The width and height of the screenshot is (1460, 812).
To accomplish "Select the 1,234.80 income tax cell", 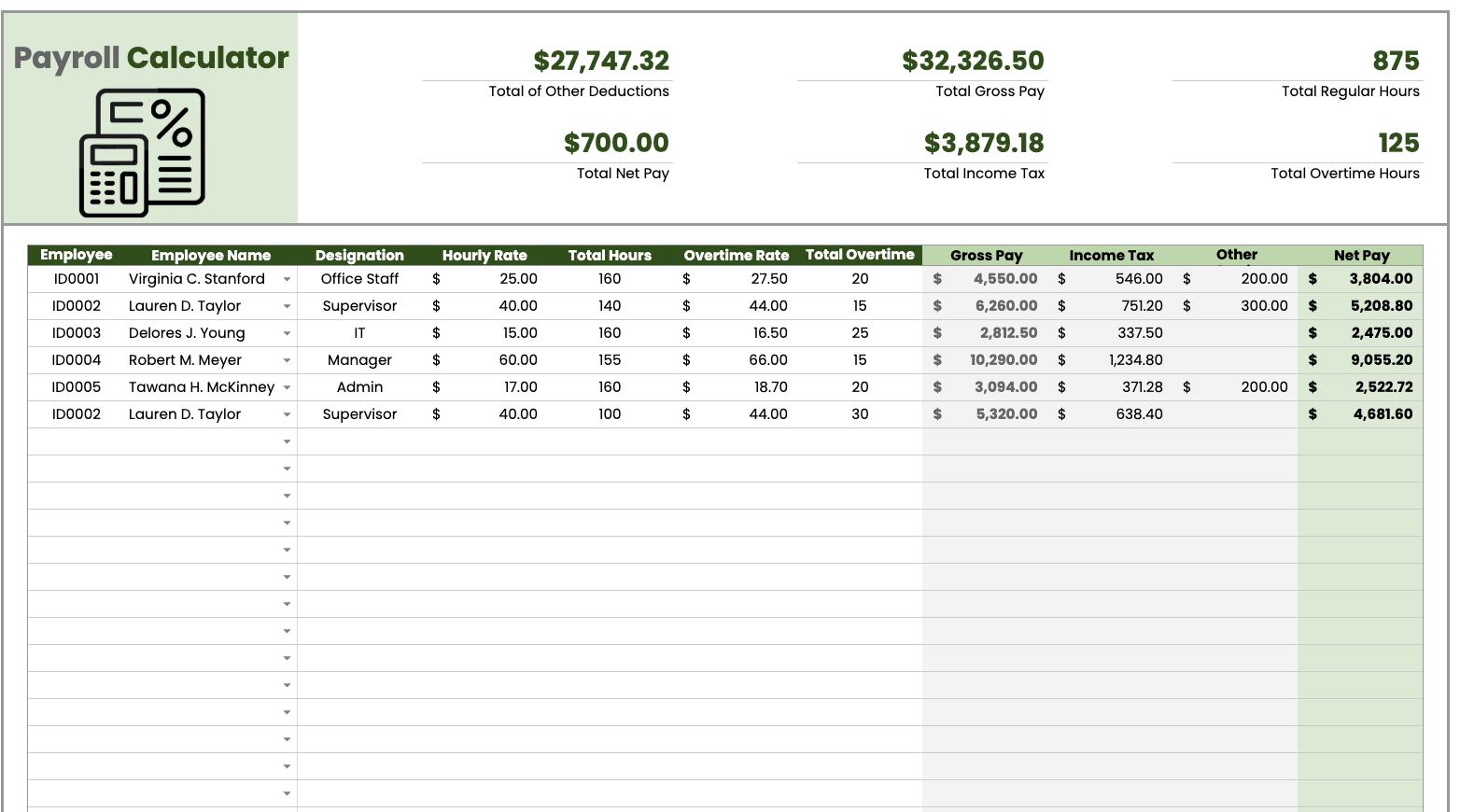I will (x=1111, y=360).
